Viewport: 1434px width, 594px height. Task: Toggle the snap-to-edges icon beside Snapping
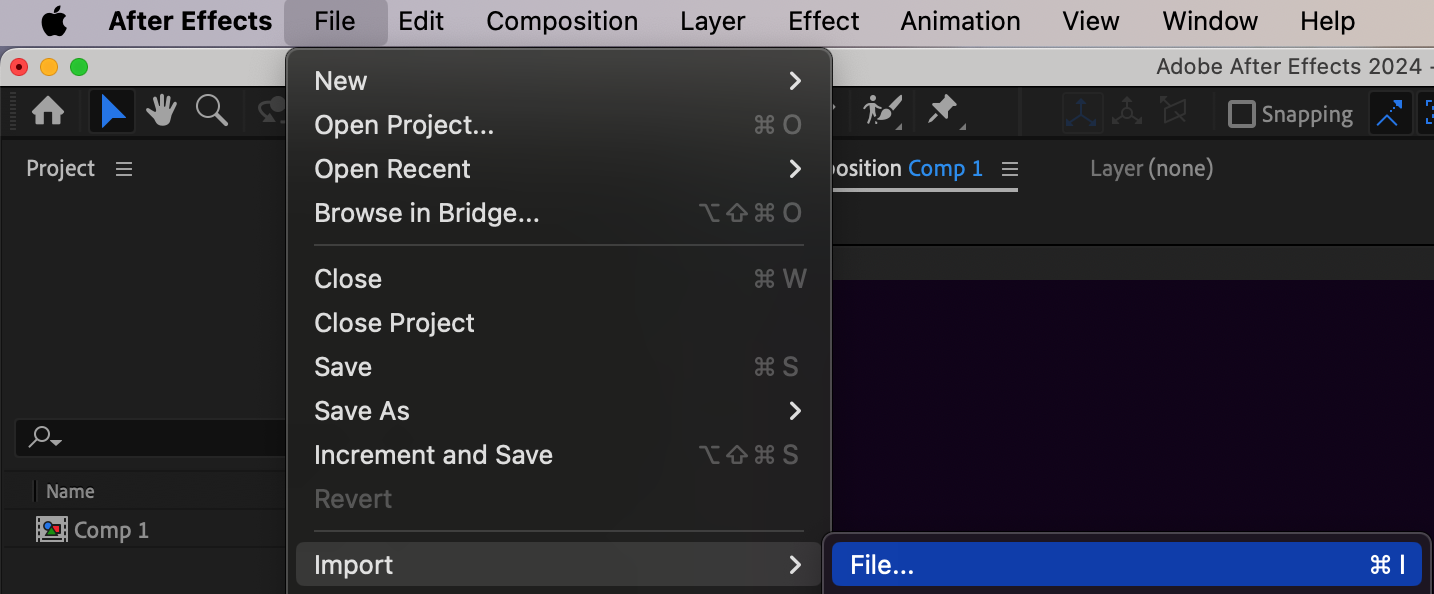(x=1388, y=114)
